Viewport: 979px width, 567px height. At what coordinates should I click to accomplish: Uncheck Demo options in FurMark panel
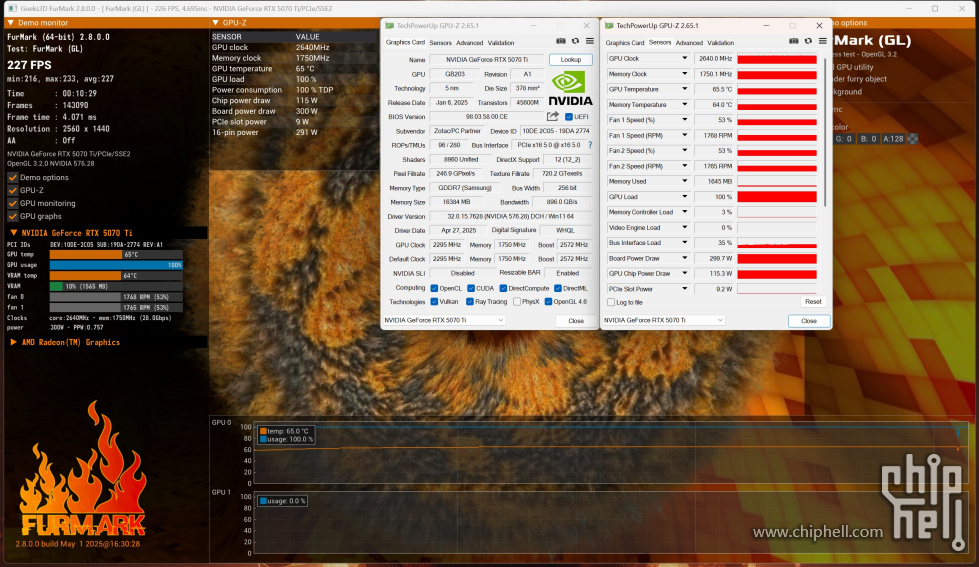(x=12, y=177)
